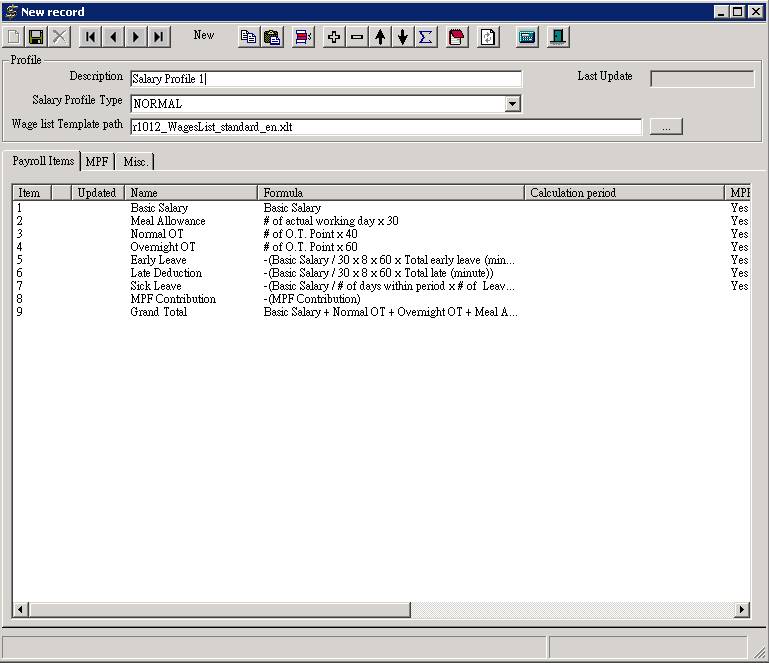This screenshot has height=663, width=769.
Task: Maximize the New record window
Action: pos(737,12)
